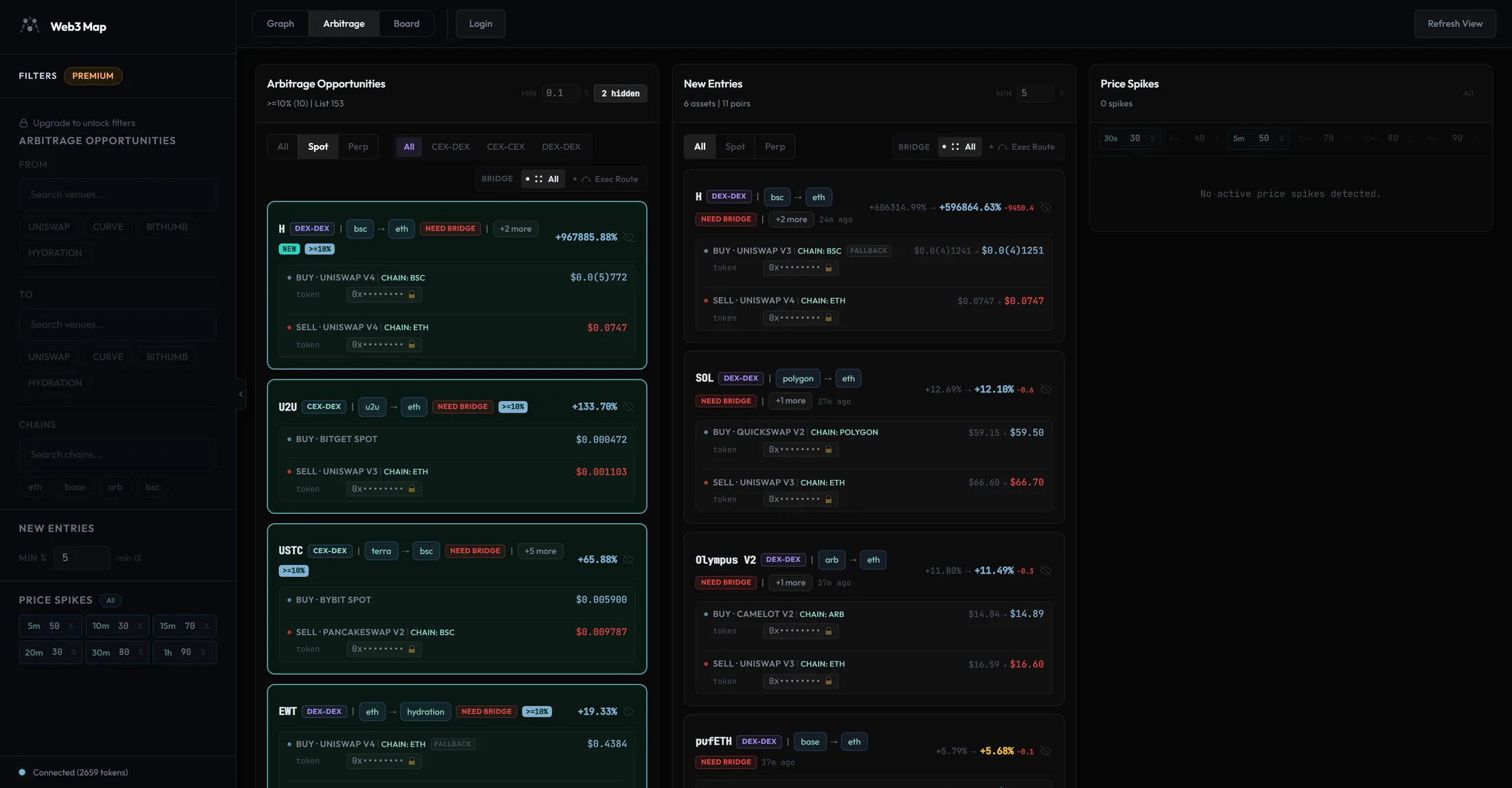Select Perp filter in New Entries

coord(775,146)
